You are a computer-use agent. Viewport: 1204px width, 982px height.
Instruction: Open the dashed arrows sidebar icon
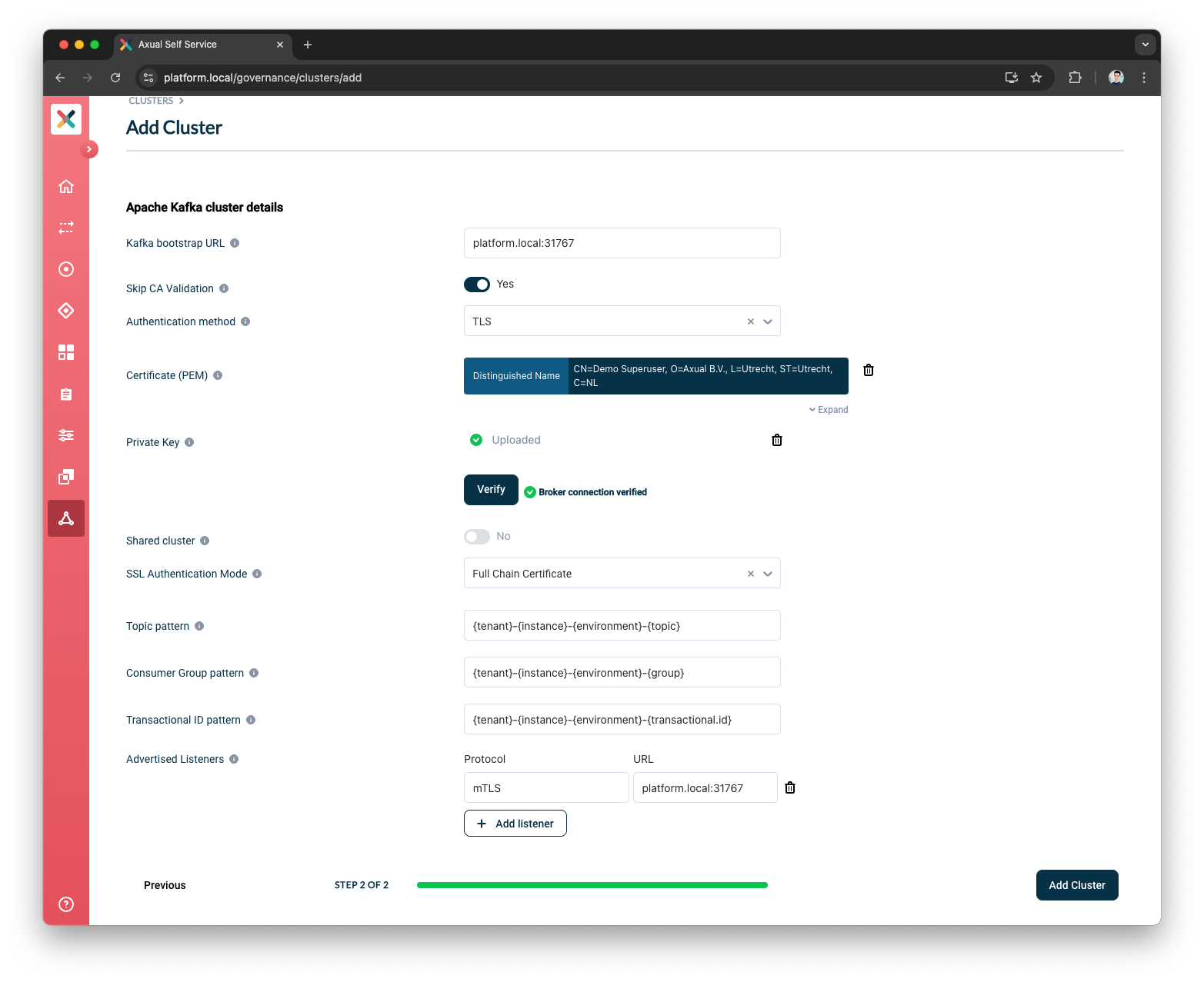pos(66,228)
